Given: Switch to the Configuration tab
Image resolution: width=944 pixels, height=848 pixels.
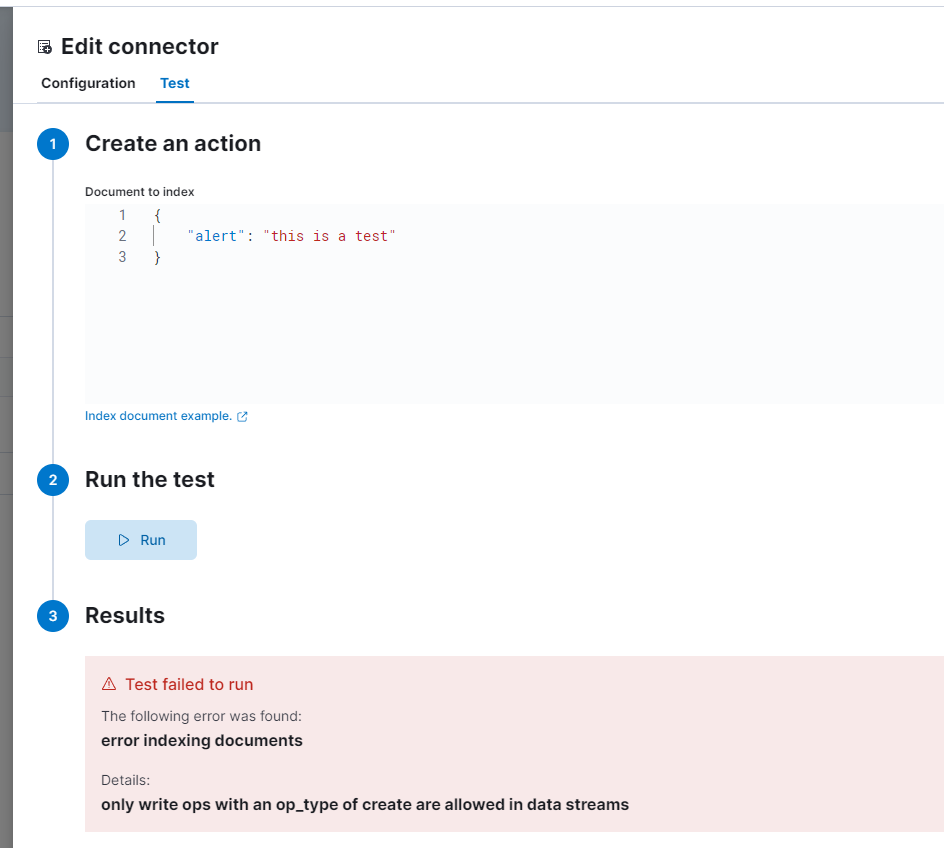Looking at the screenshot, I should [87, 83].
